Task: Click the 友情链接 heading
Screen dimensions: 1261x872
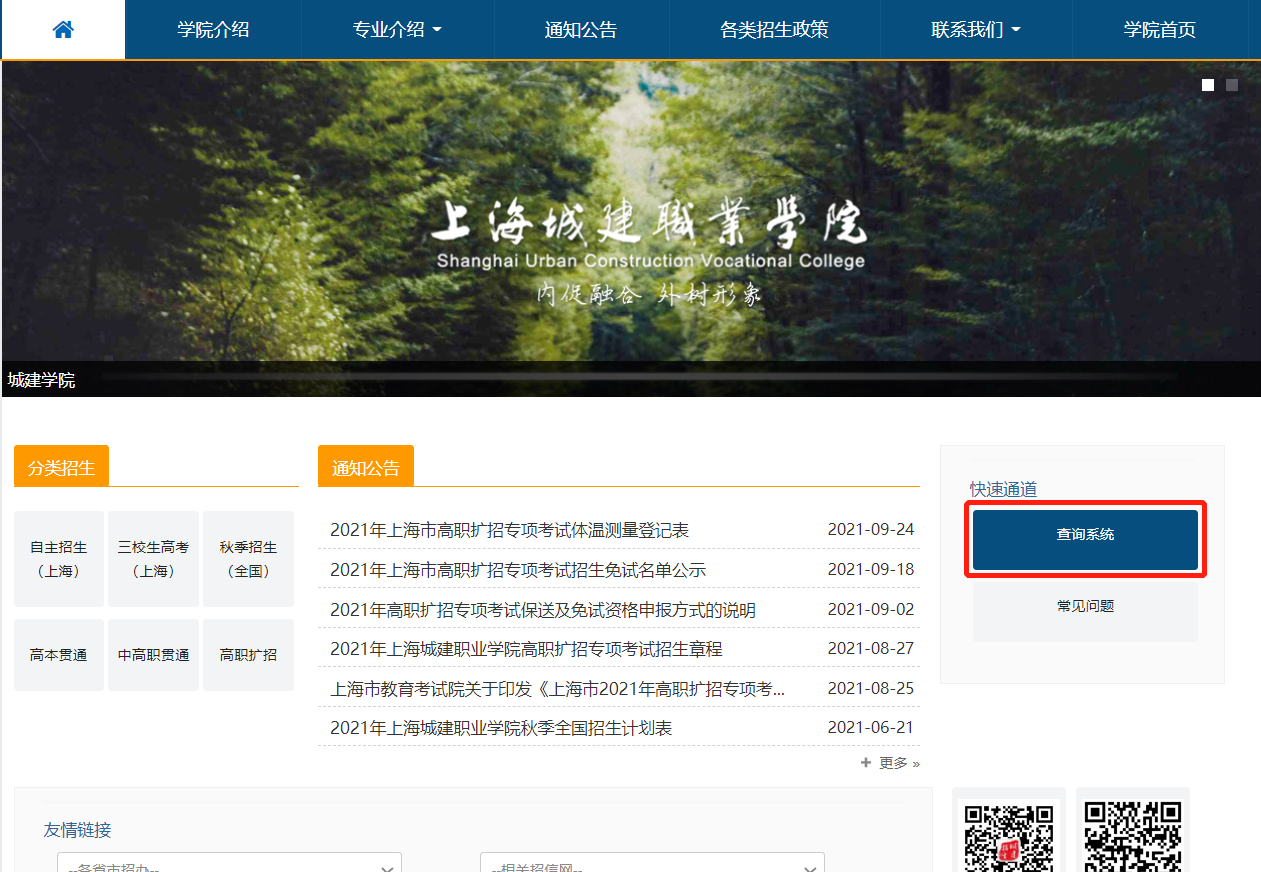Action: pos(77,830)
